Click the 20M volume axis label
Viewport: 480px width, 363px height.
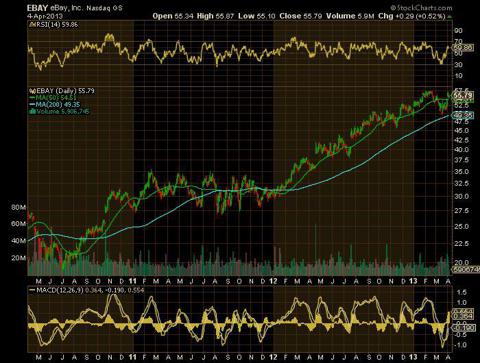(18, 258)
